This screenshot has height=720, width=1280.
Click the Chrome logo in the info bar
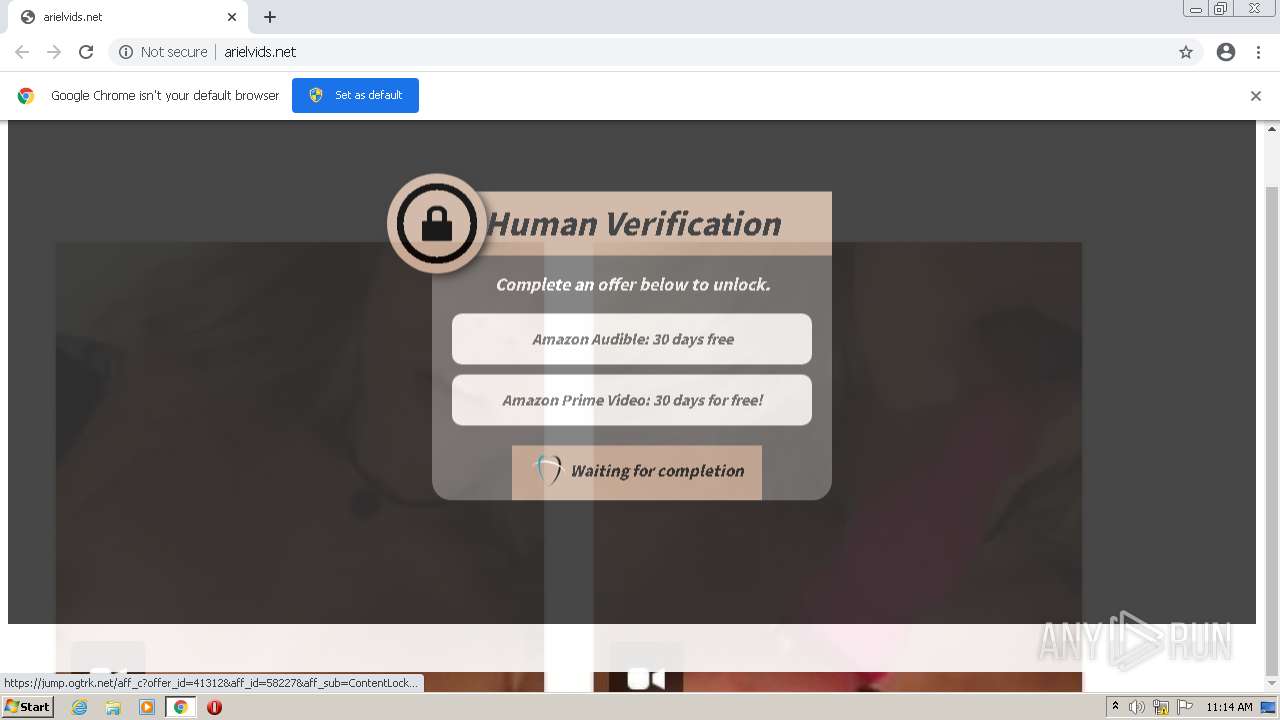[26, 96]
